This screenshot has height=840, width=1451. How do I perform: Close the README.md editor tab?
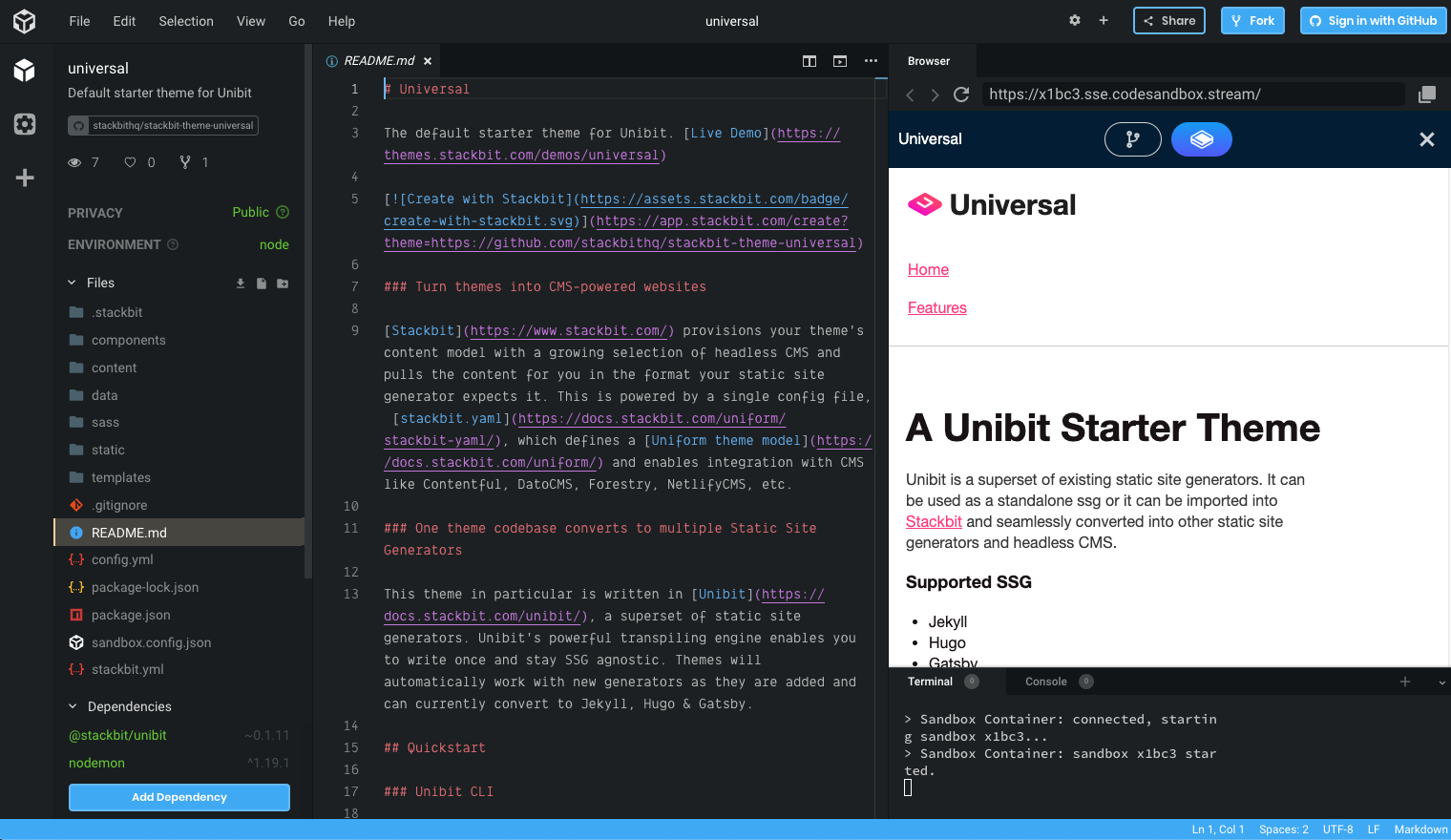click(428, 61)
